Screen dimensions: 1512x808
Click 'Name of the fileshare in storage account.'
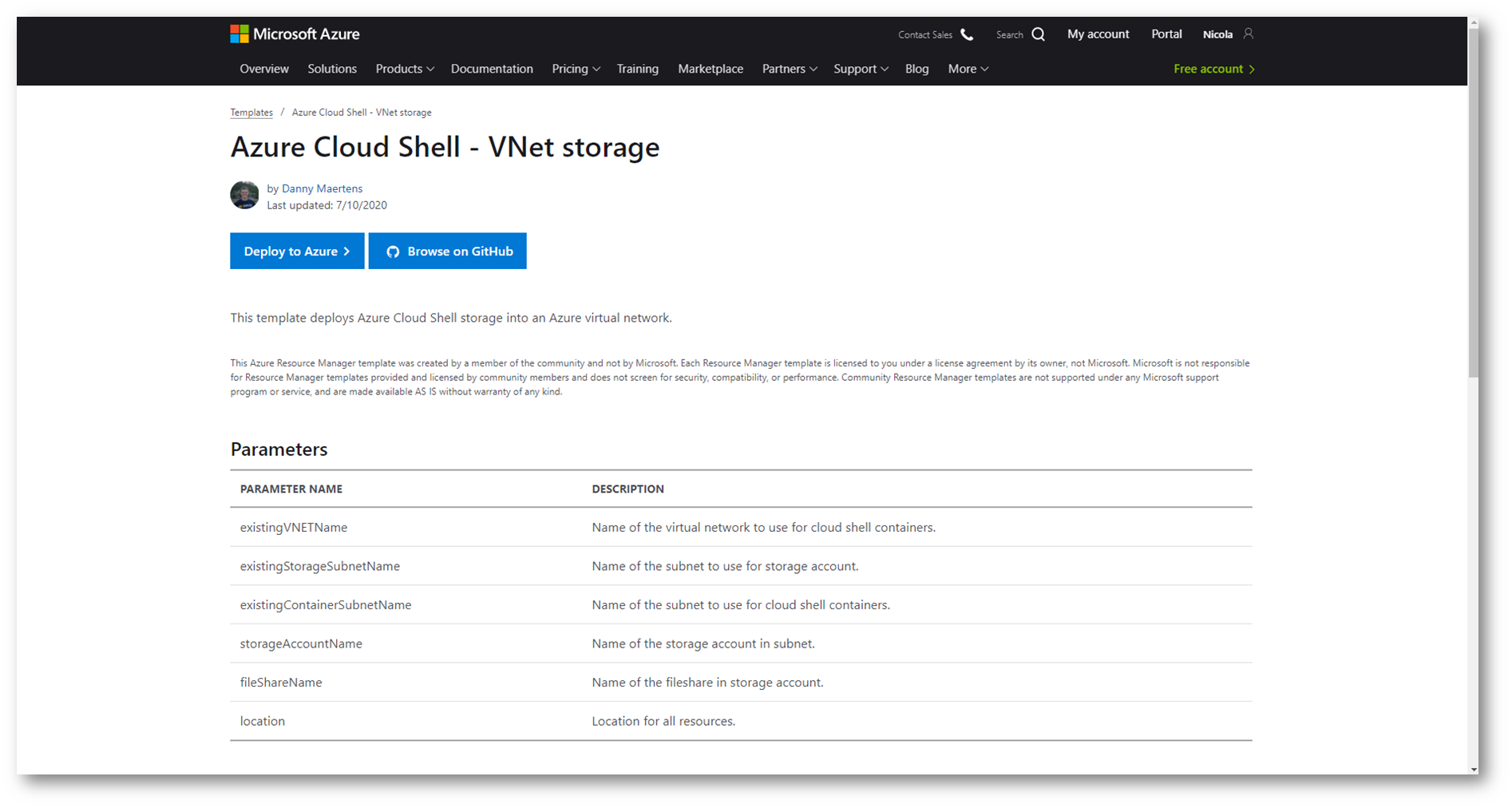[x=707, y=682]
